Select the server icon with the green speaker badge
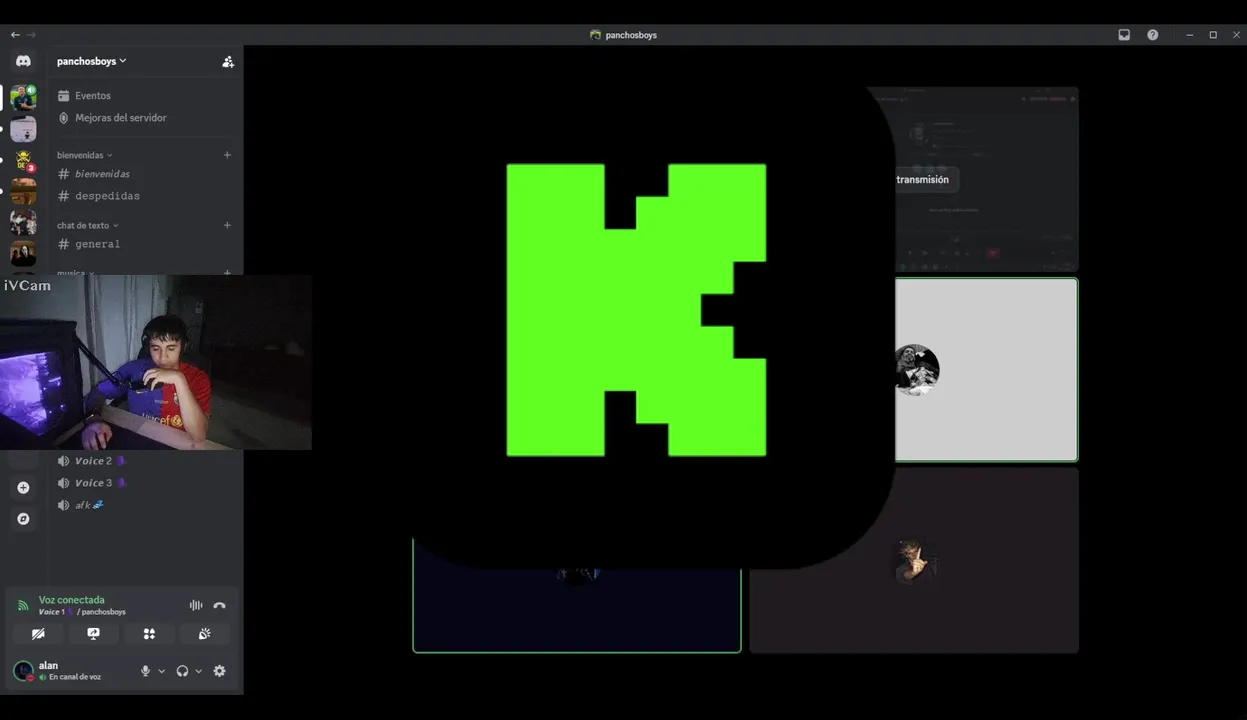 click(x=23, y=97)
